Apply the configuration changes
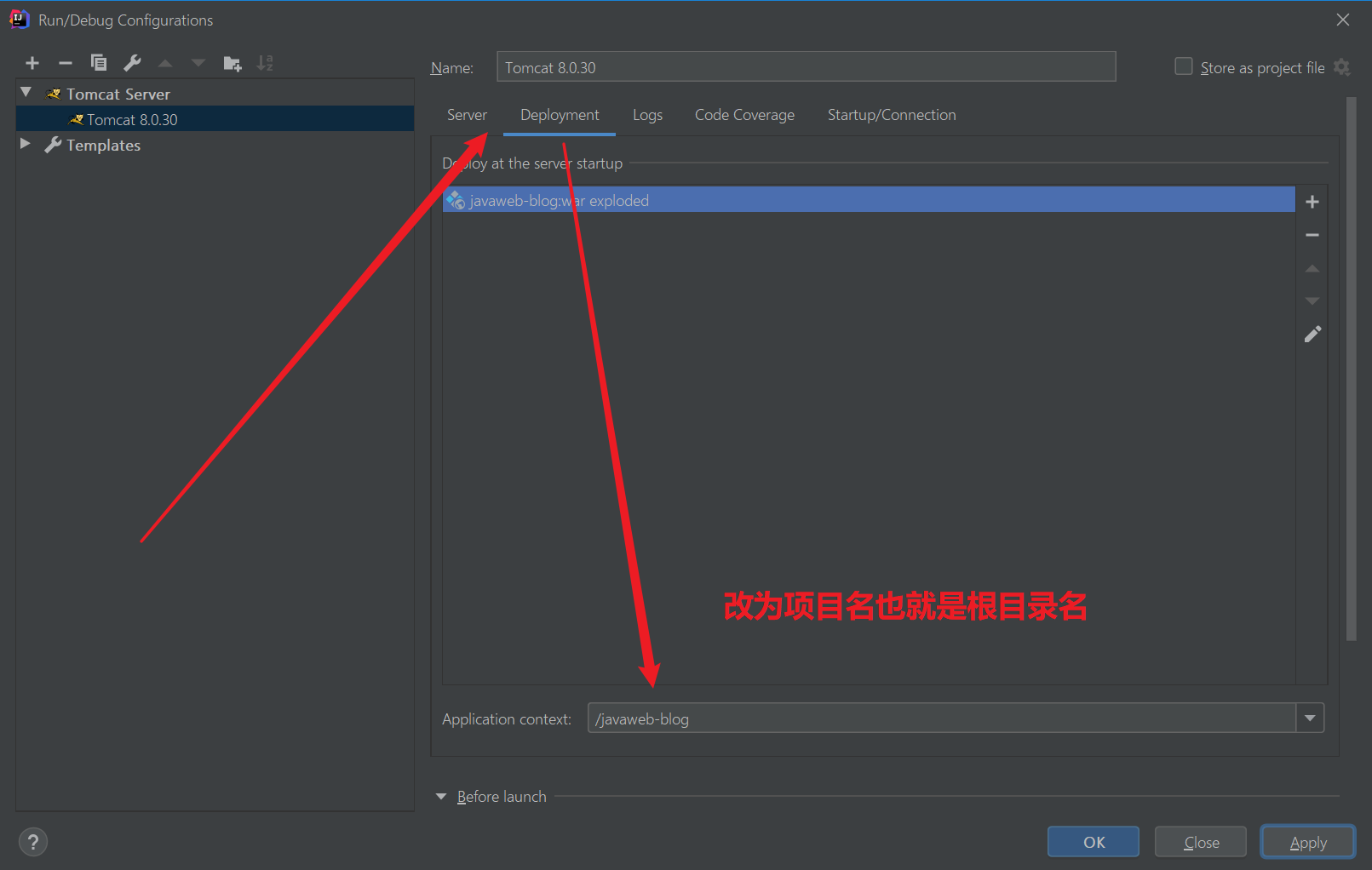The width and height of the screenshot is (1372, 870). pos(1308,842)
